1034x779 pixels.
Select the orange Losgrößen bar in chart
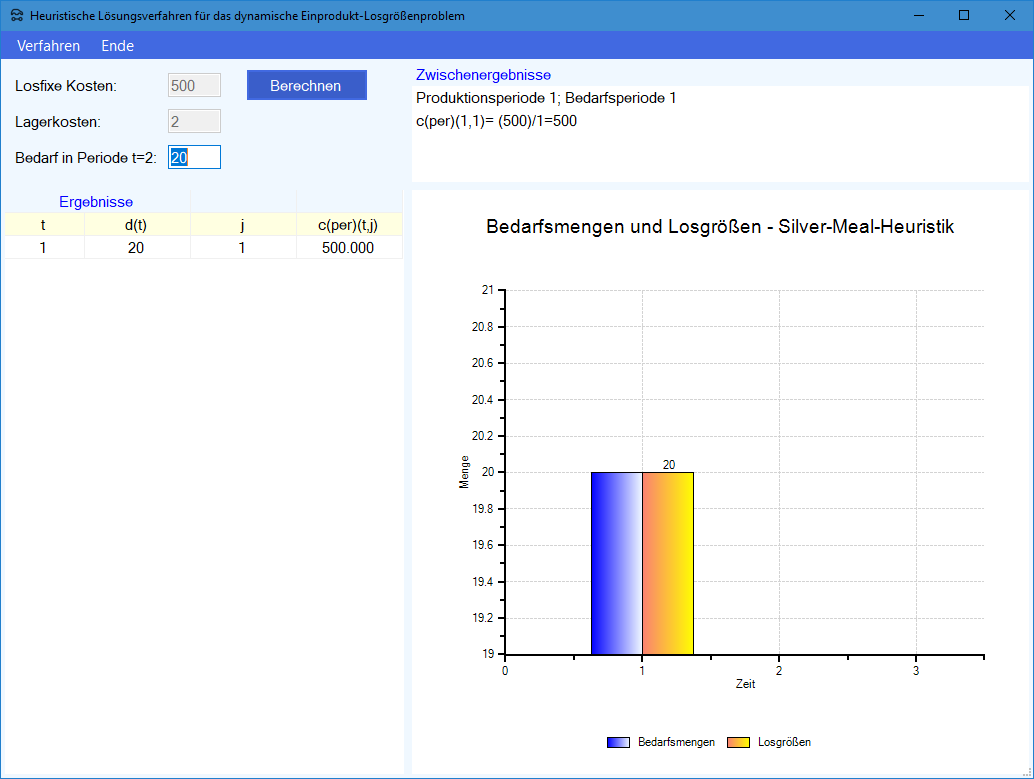pyautogui.click(x=667, y=563)
